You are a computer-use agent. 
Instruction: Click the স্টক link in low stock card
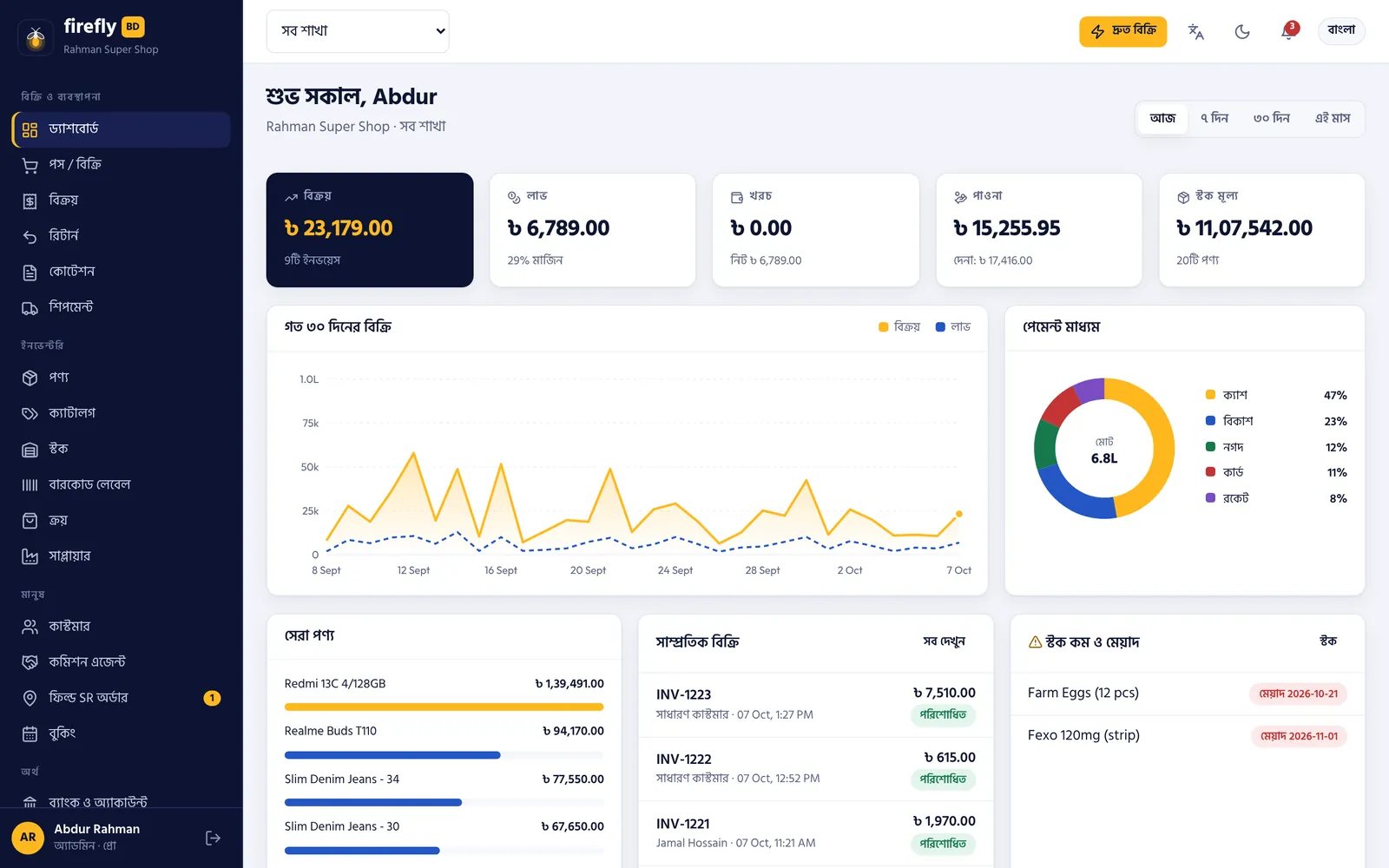tap(1328, 641)
